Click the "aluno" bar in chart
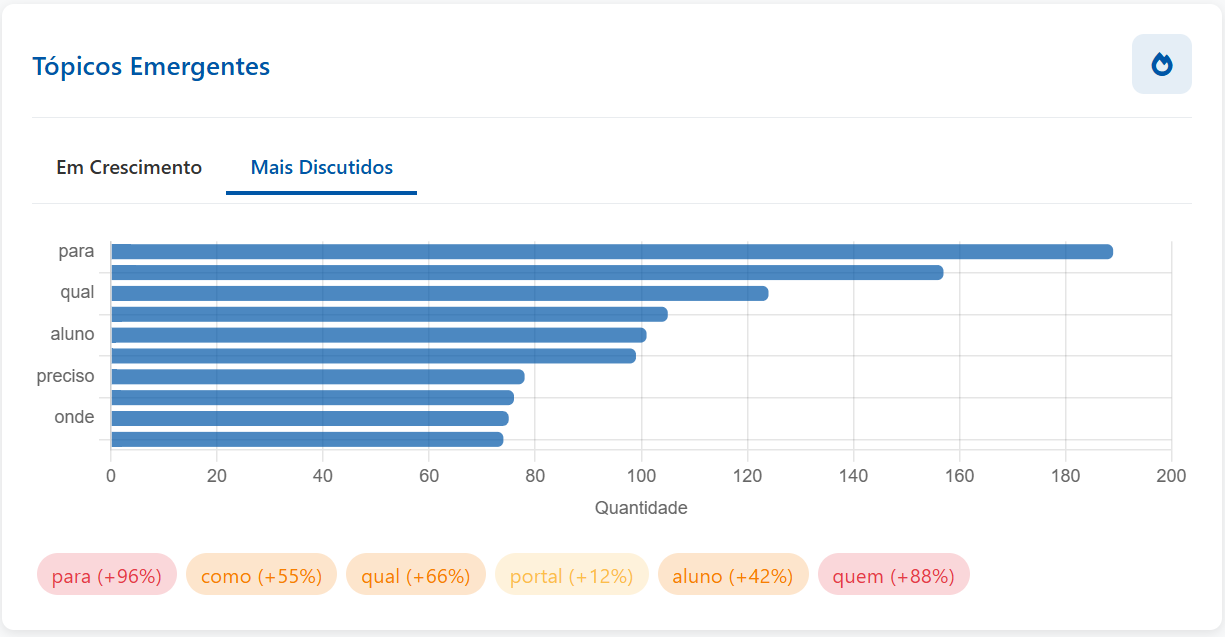Screen dimensions: 1225x637 click(x=378, y=335)
